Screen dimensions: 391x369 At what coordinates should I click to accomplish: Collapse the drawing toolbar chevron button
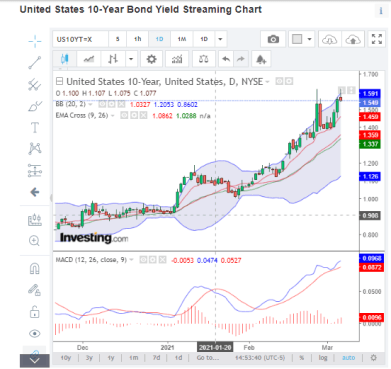35,360
